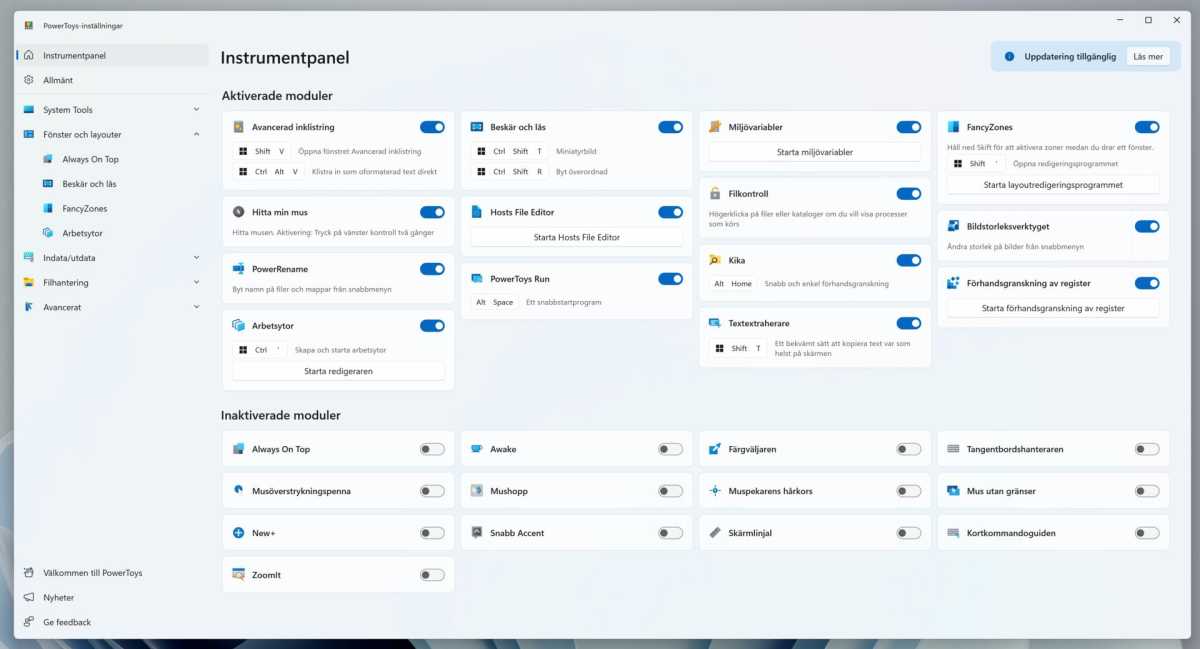Open the Allmänt settings page
This screenshot has height=649, width=1200.
[58, 80]
